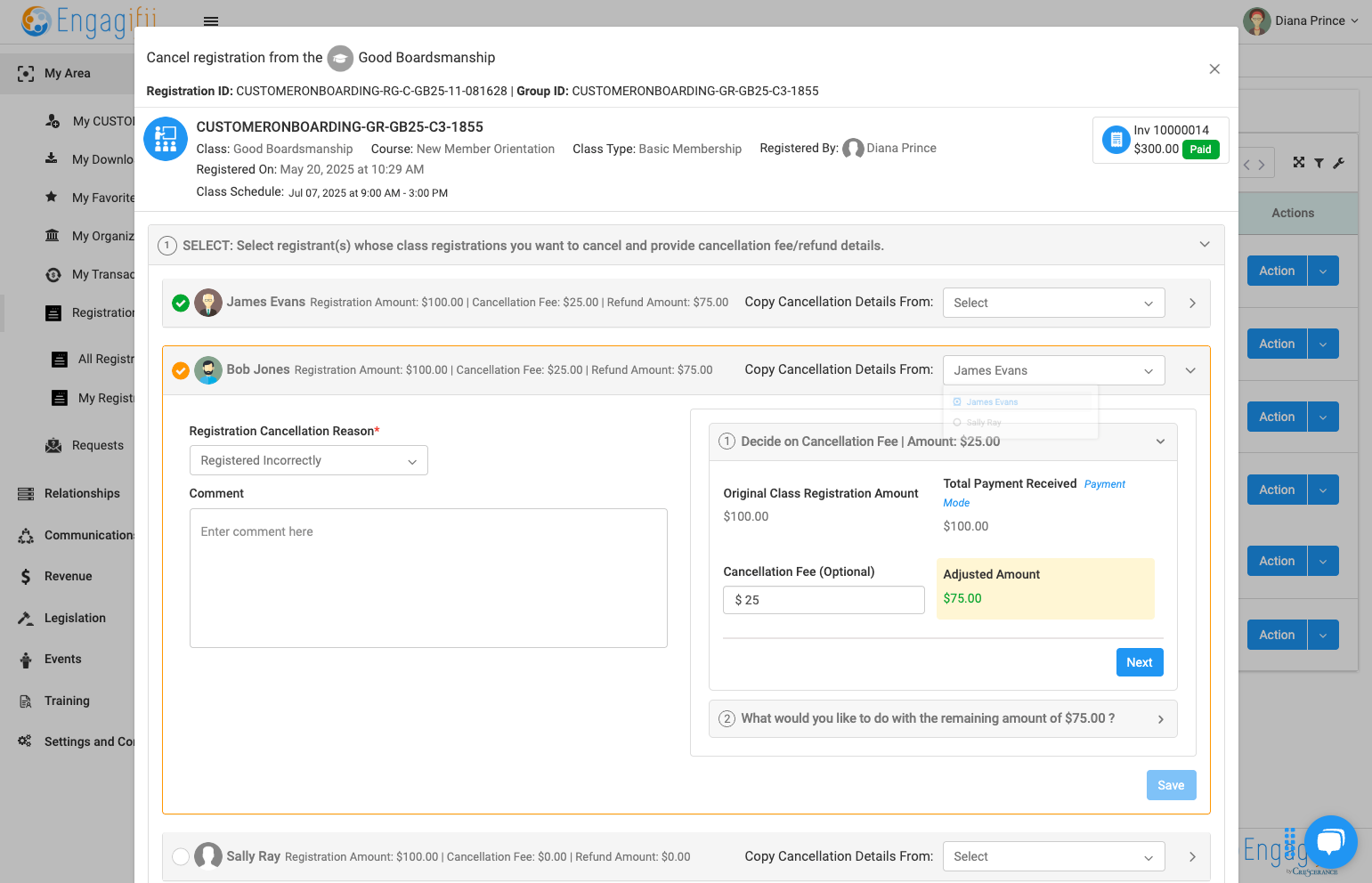Open the hamburger menu icon

point(211,20)
